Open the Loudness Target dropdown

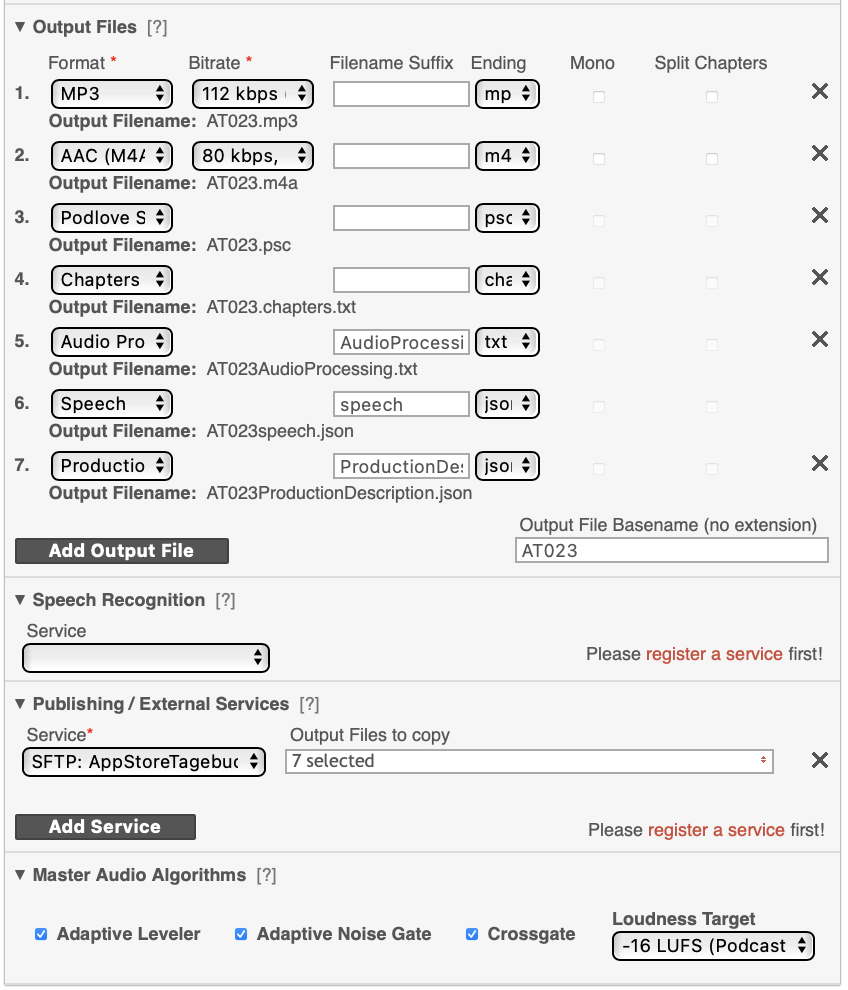(x=714, y=946)
